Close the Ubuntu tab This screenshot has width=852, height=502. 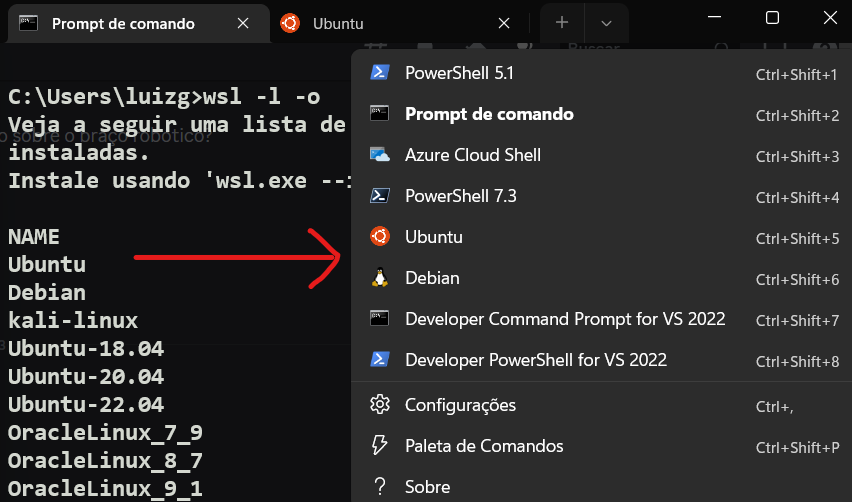click(504, 23)
